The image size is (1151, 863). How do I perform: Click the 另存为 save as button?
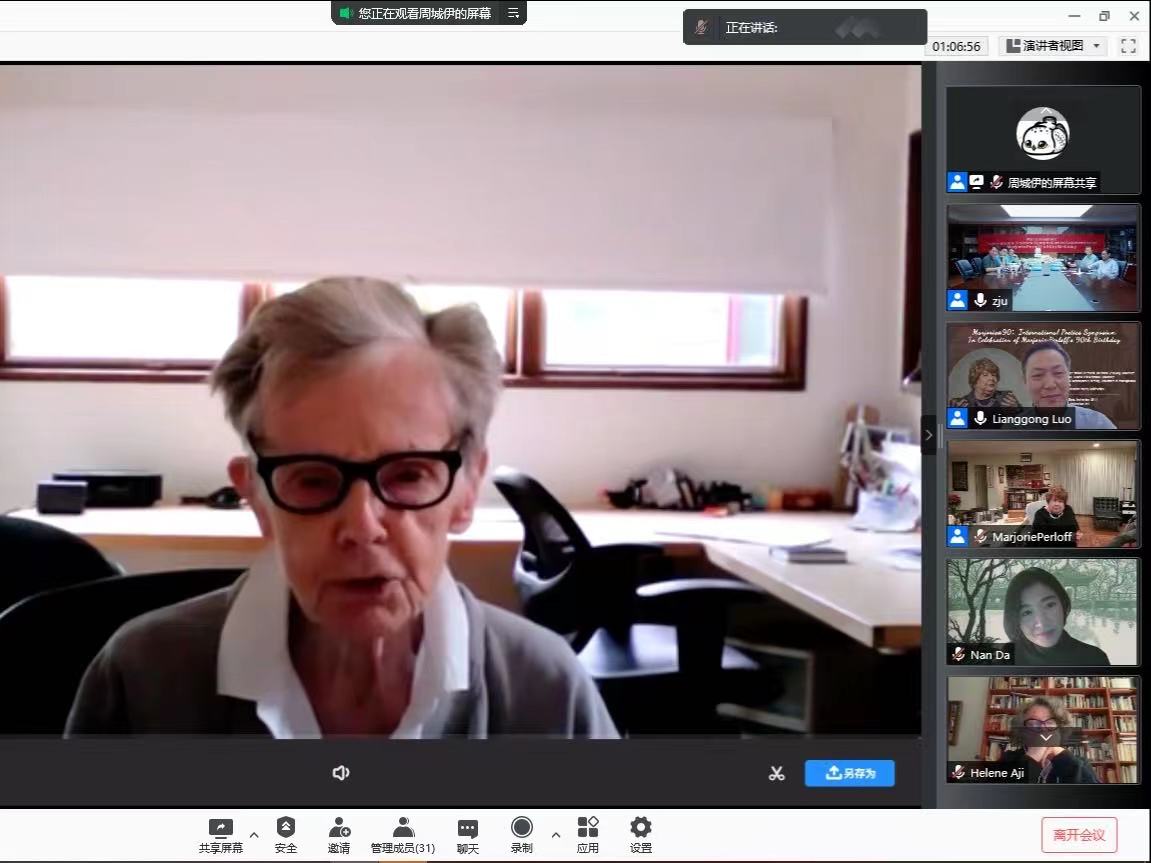point(849,773)
